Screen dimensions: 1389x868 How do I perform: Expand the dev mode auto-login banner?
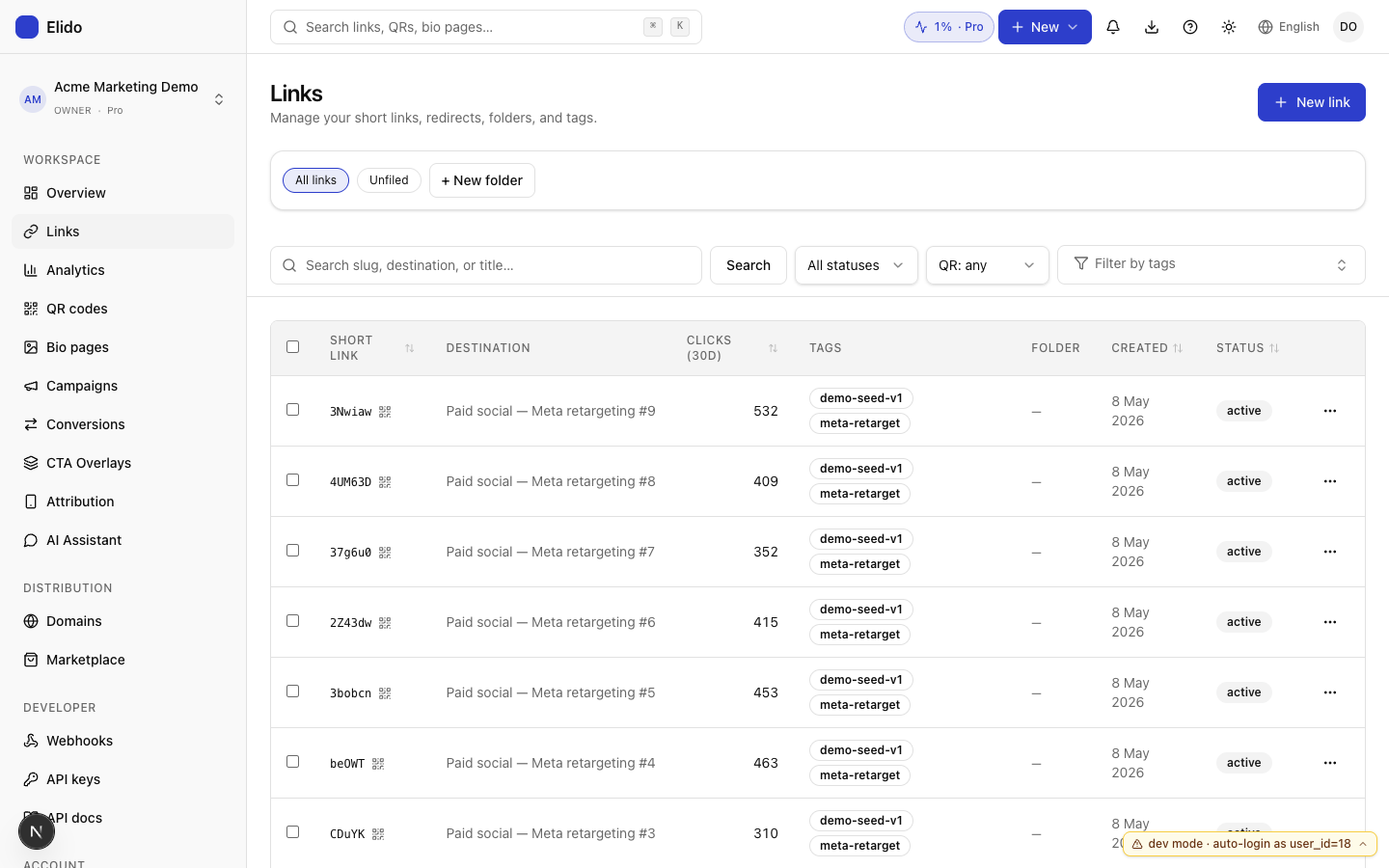(x=1249, y=844)
